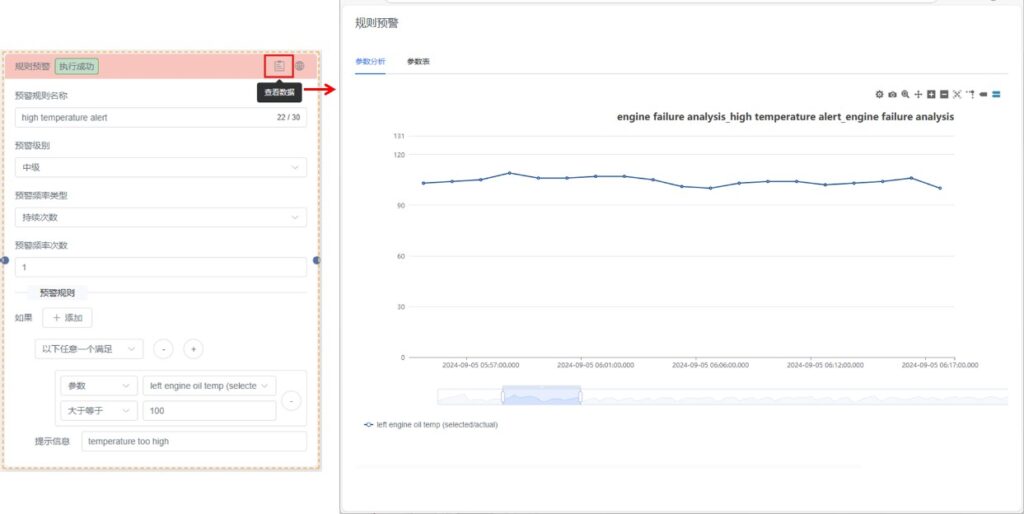The width and height of the screenshot is (1024, 514).
Task: Click the globe icon in rule header
Action: tap(299, 66)
